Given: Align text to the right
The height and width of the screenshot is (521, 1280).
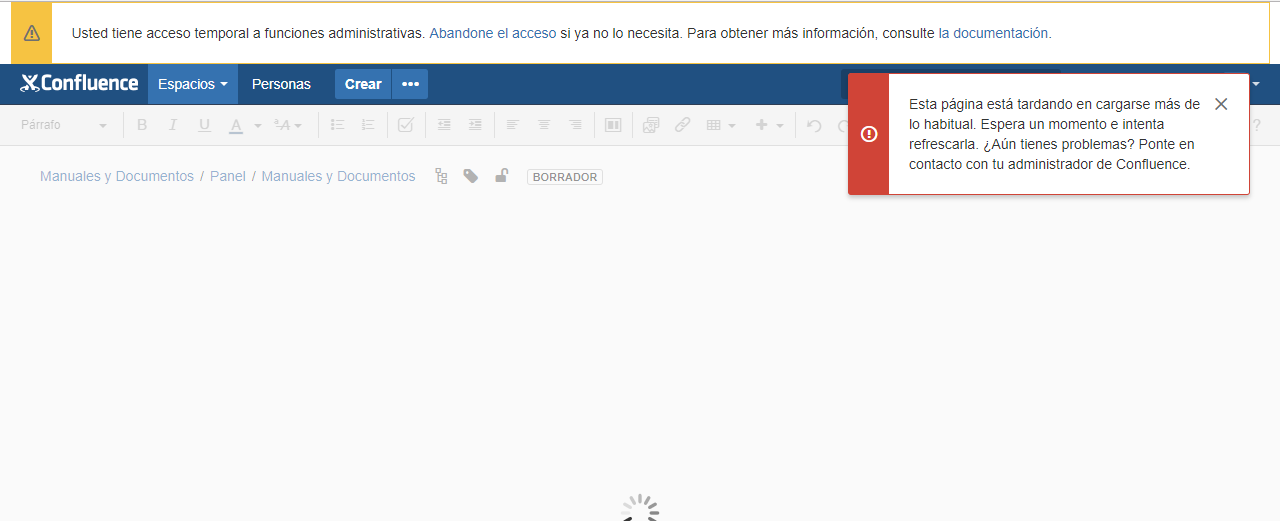Looking at the screenshot, I should pos(575,125).
